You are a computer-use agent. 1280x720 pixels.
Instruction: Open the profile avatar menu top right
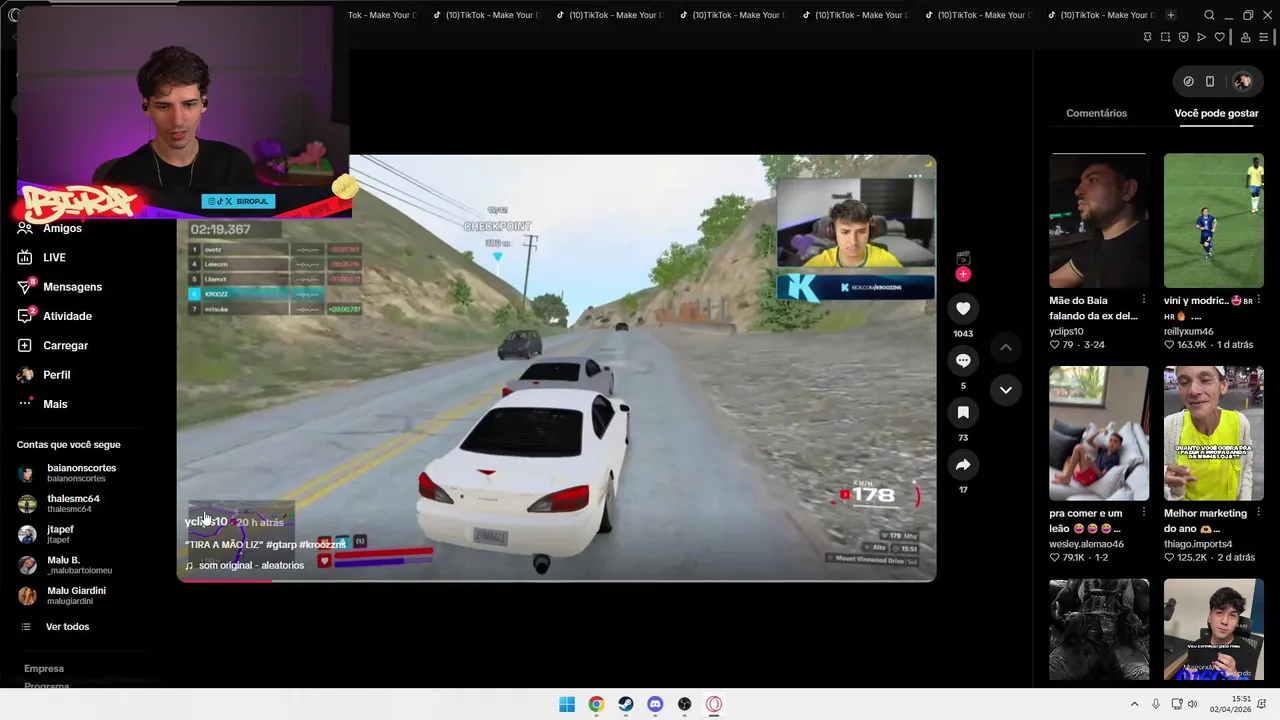point(1243,81)
